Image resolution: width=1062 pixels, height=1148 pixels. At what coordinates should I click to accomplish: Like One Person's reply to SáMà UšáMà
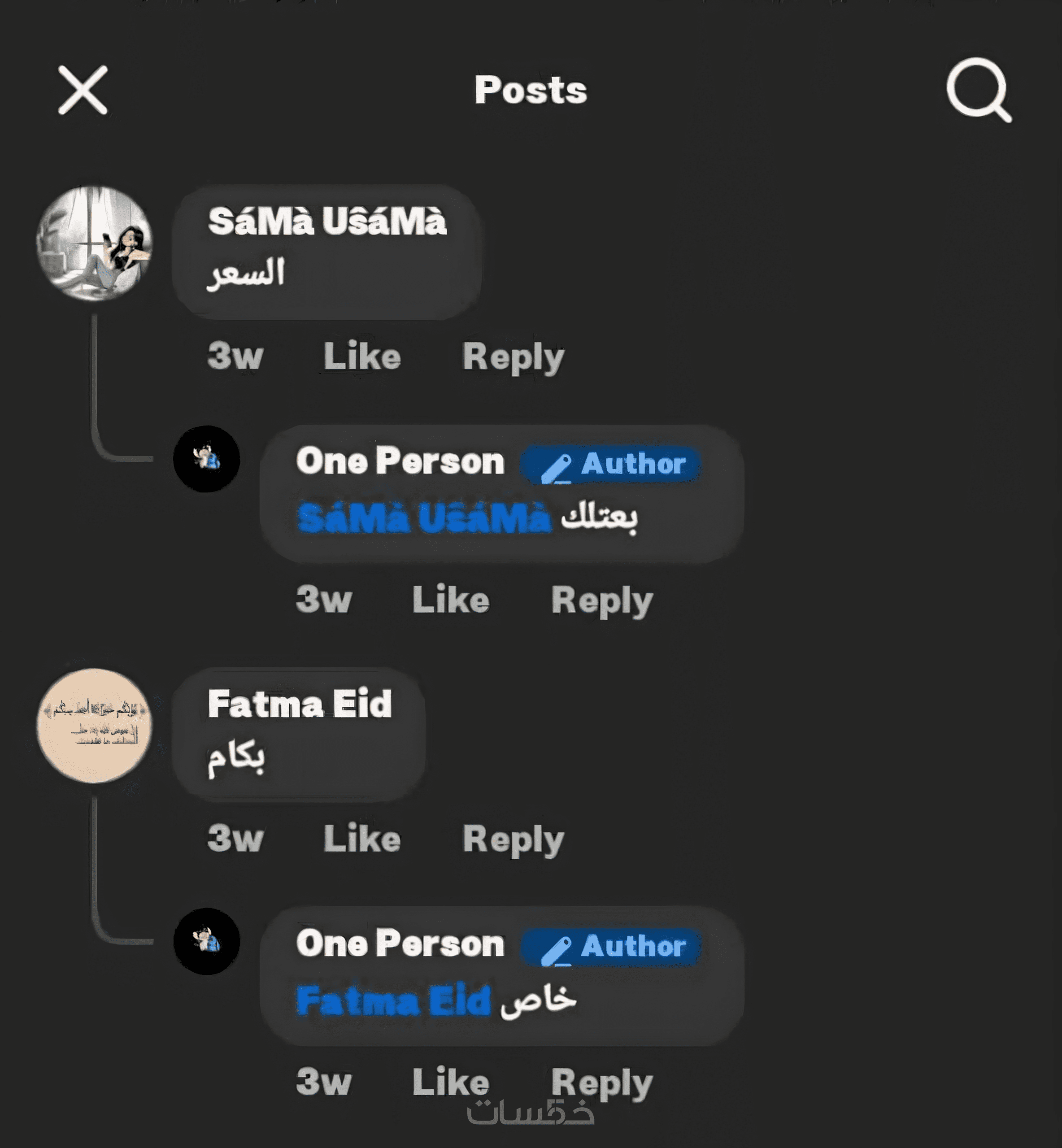(451, 599)
